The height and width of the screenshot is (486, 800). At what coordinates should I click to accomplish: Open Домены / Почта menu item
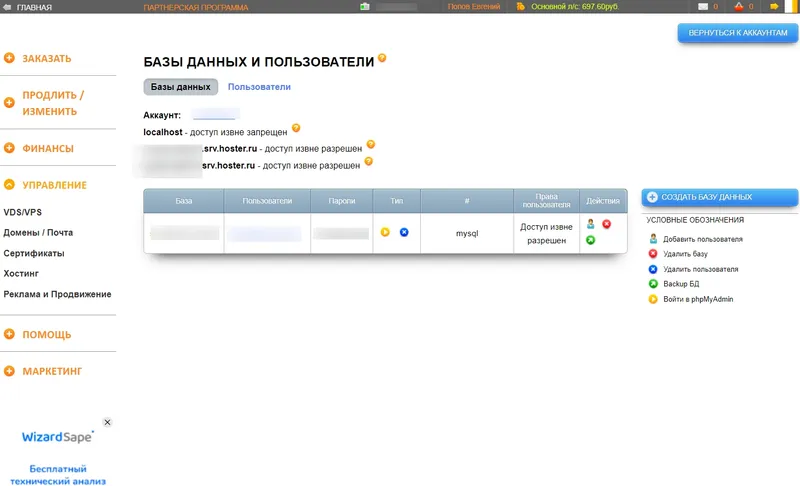(x=38, y=233)
